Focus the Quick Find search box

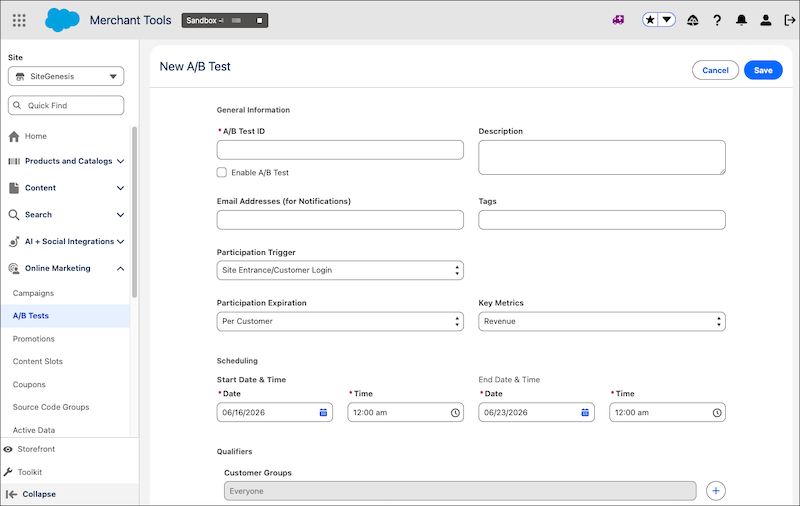(66, 105)
